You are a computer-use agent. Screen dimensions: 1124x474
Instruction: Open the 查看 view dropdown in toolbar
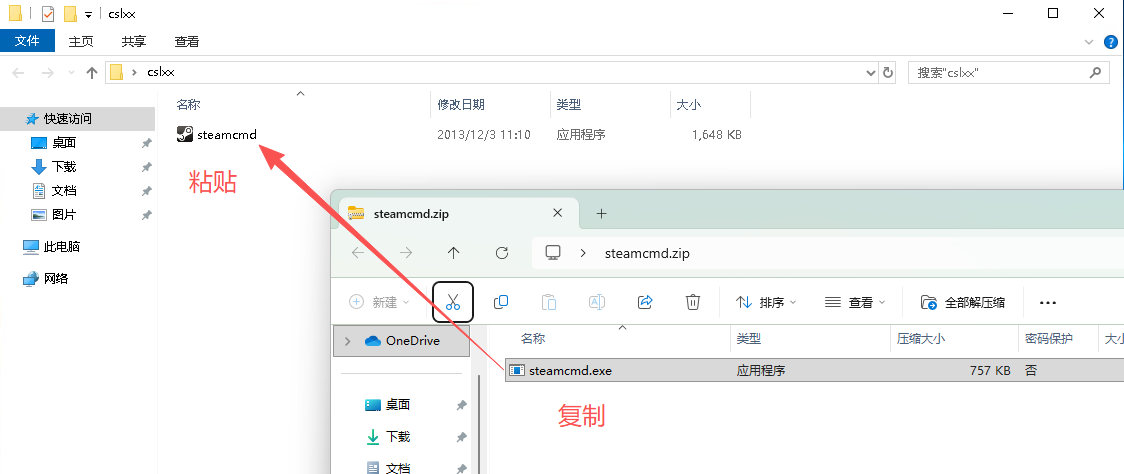tap(855, 302)
